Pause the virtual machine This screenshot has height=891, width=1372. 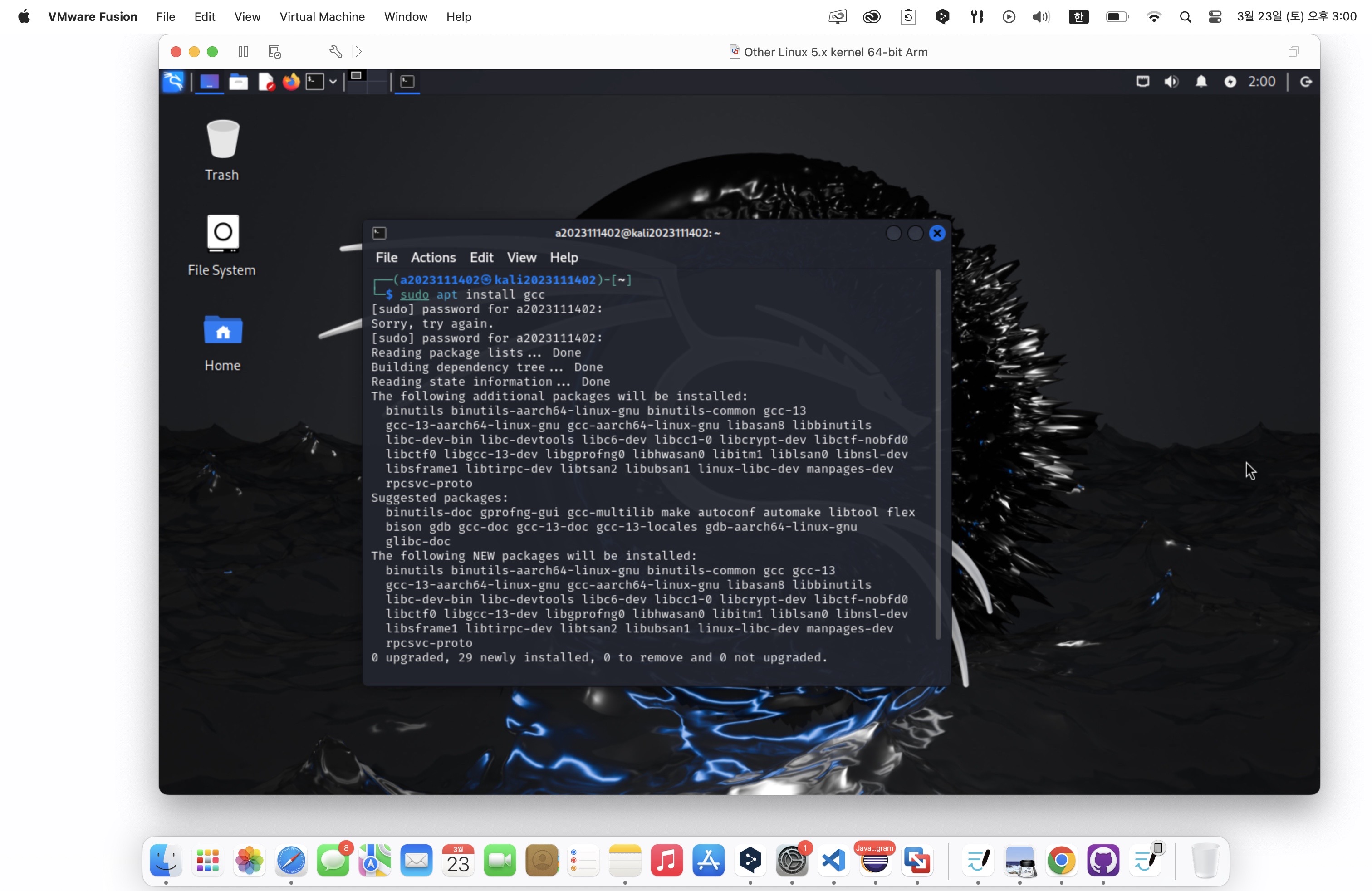(x=243, y=52)
